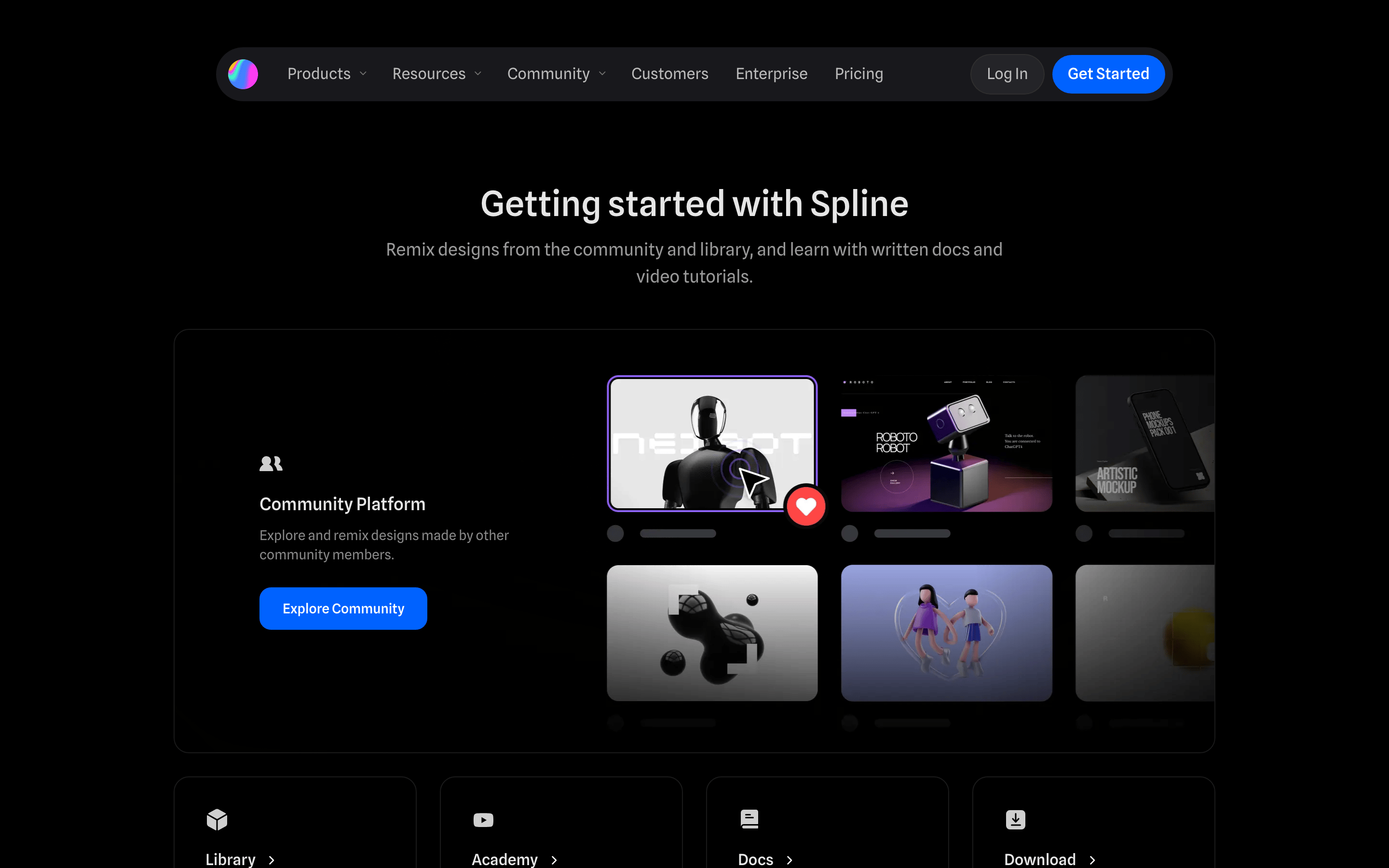Click the Community Platform heading
The height and width of the screenshot is (868, 1389).
tap(342, 504)
